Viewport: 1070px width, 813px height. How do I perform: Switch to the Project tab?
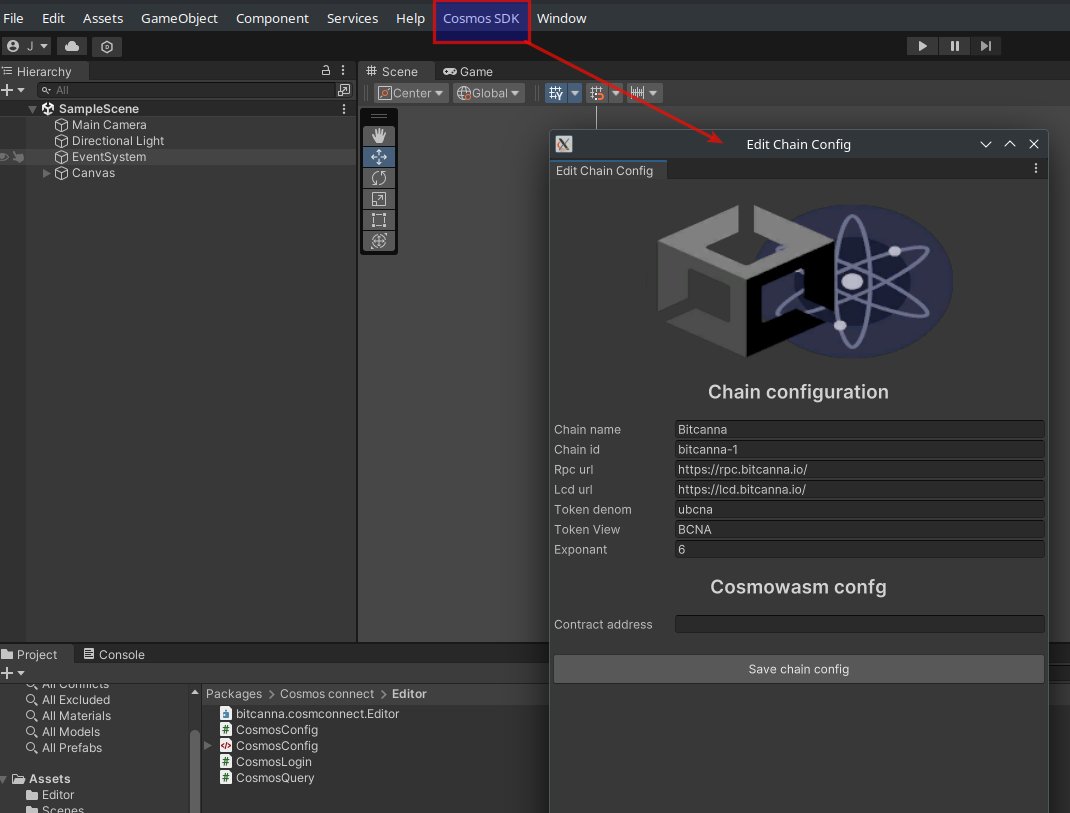(29, 654)
